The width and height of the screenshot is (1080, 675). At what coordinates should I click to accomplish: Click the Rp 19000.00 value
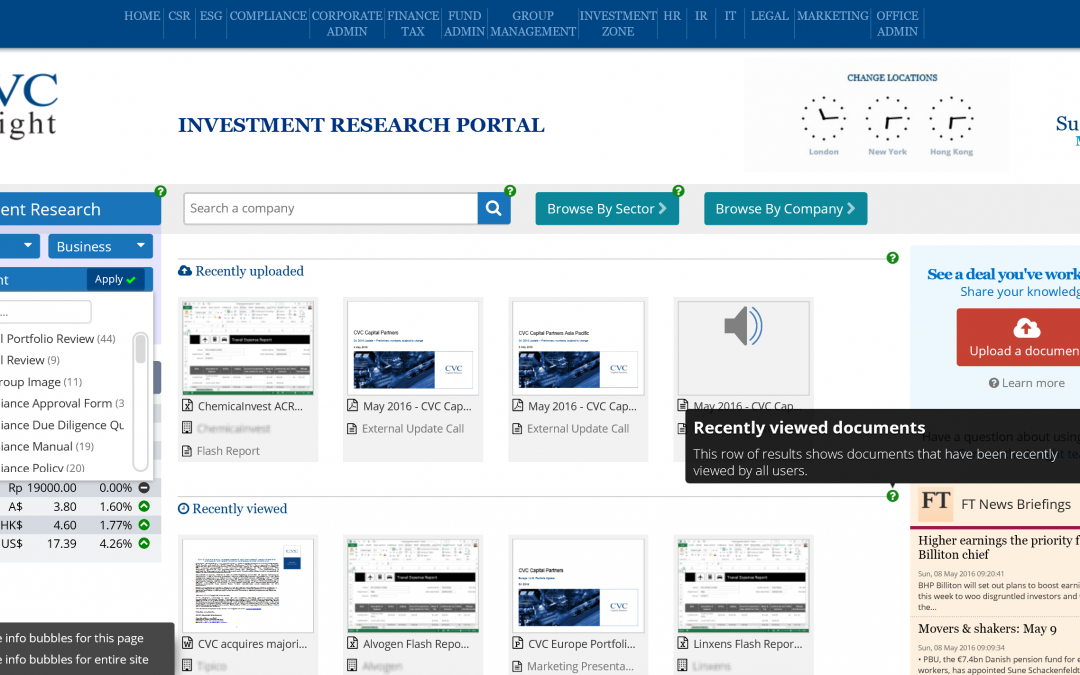42,488
